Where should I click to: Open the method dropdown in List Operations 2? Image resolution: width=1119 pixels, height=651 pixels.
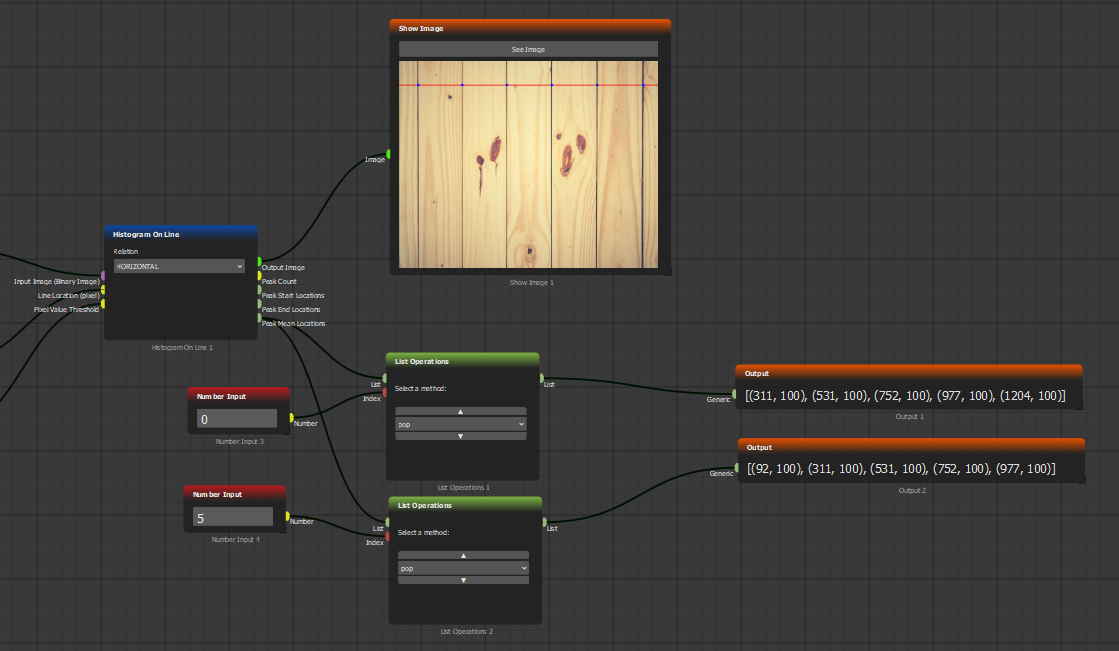(463, 568)
